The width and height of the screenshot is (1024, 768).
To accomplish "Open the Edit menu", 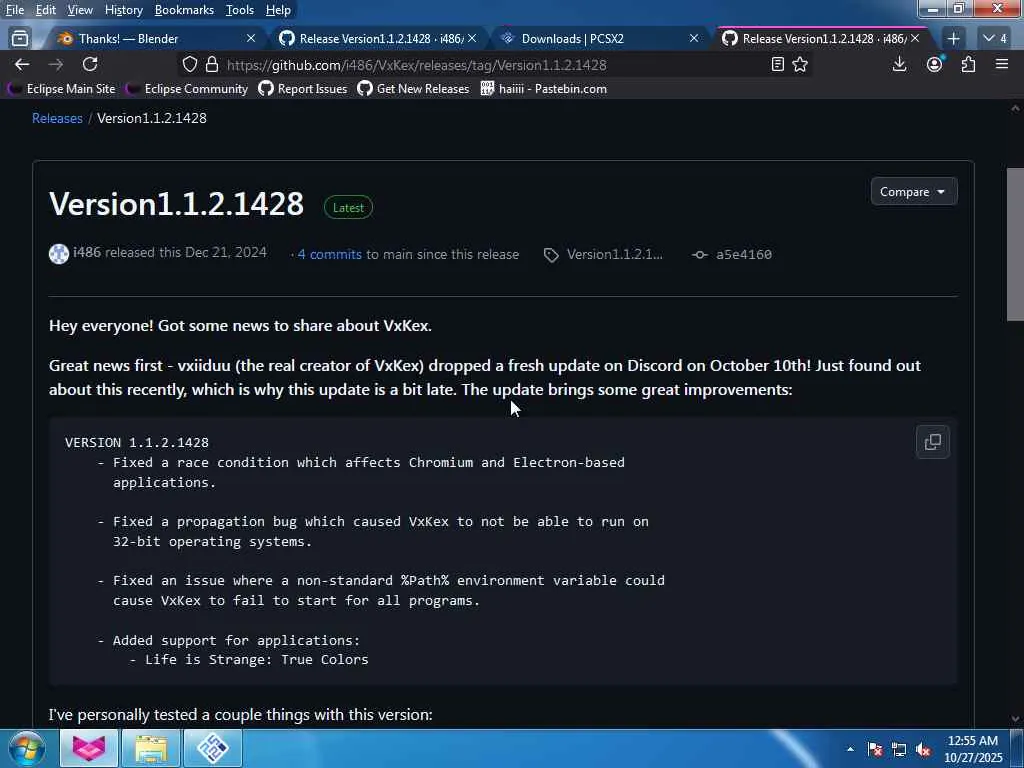I will click(46, 10).
